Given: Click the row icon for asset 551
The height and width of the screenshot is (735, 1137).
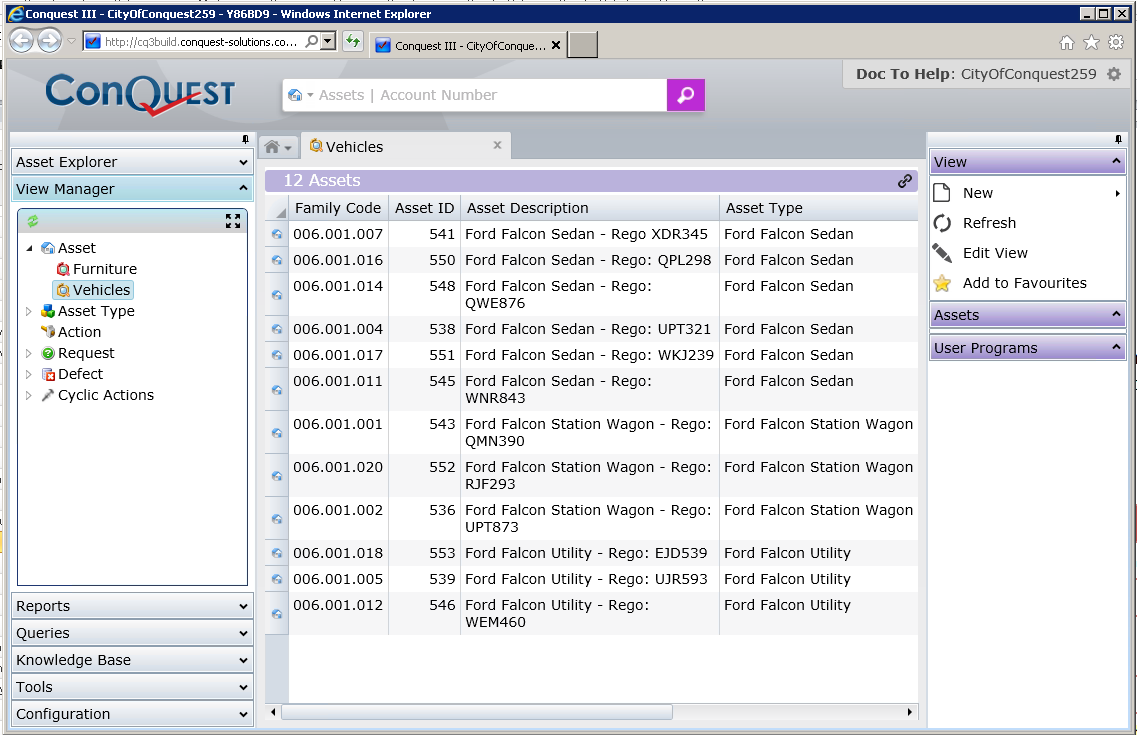Looking at the screenshot, I should coord(277,355).
